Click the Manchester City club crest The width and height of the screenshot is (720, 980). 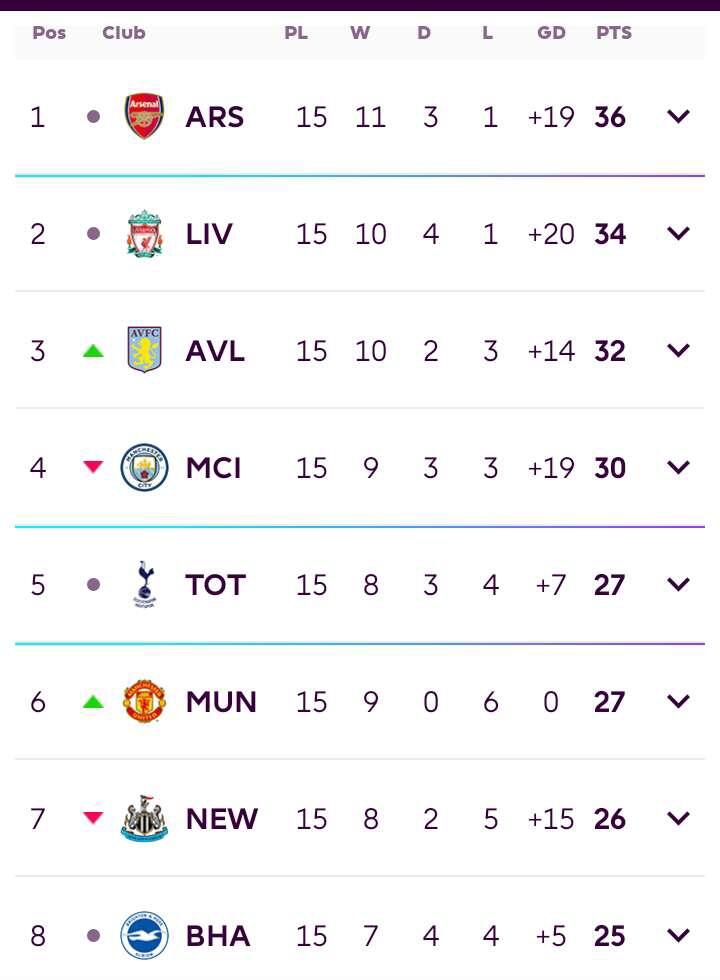[144, 467]
